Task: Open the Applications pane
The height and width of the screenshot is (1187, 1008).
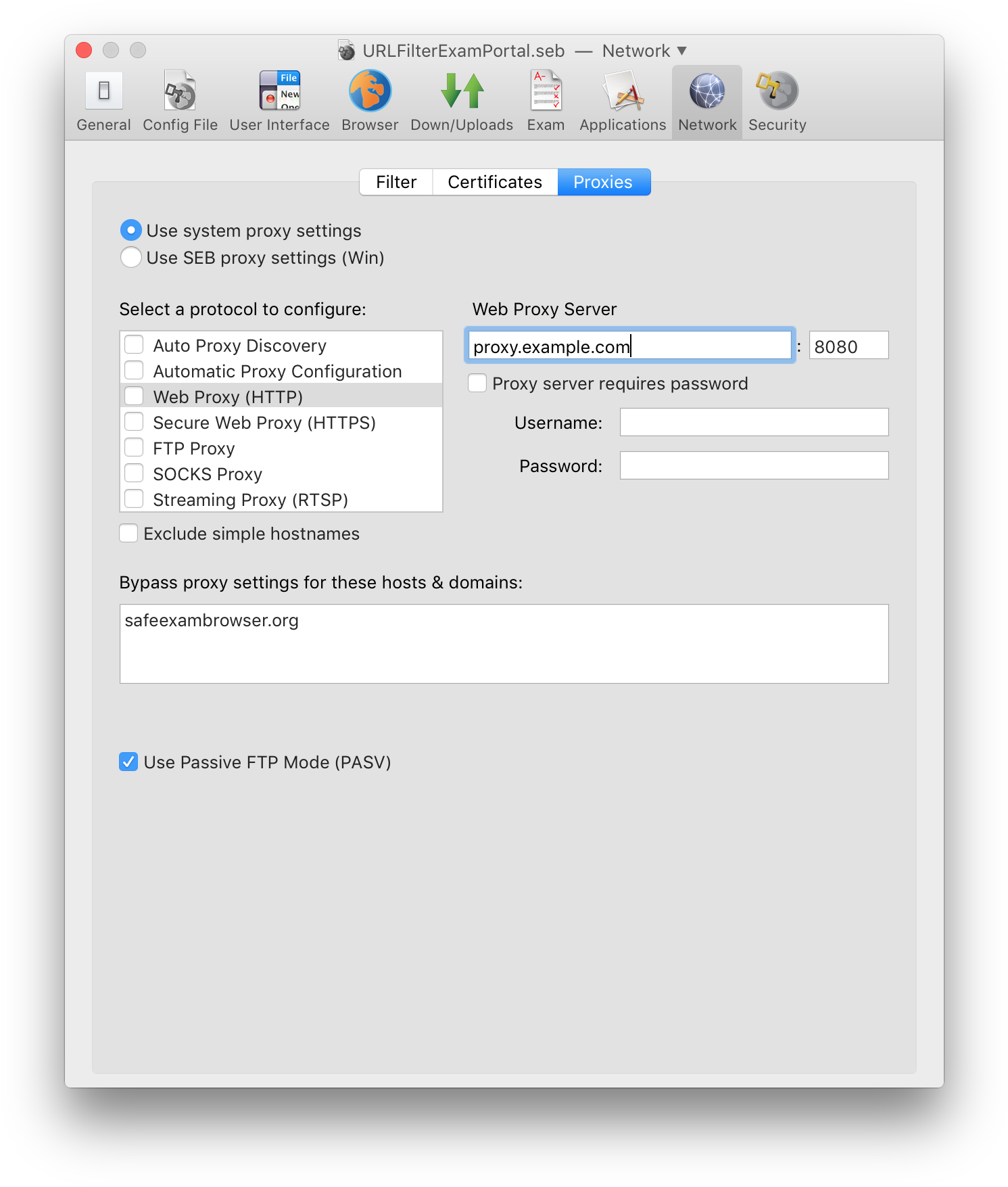Action: 623,102
